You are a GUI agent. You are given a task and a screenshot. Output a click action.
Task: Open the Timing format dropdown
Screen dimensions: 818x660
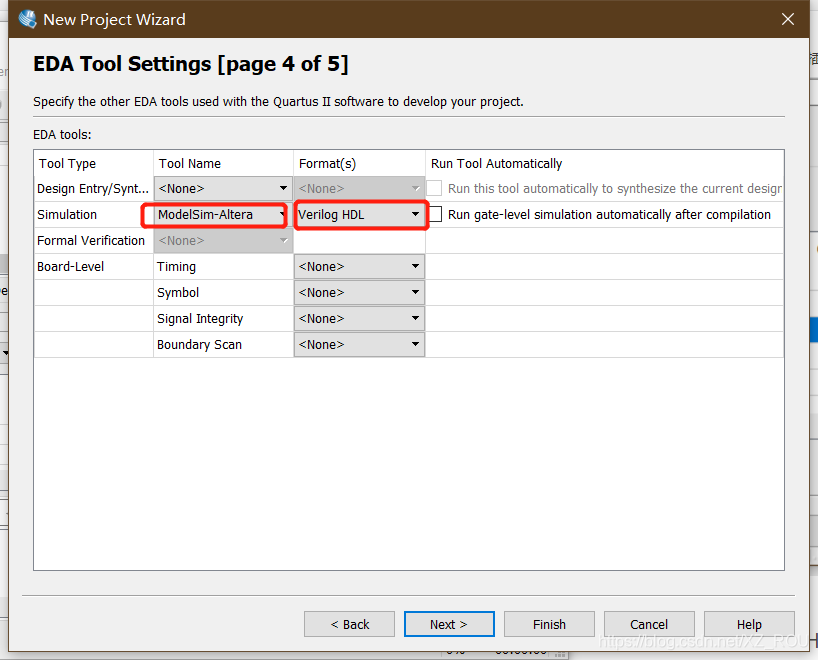coord(359,267)
